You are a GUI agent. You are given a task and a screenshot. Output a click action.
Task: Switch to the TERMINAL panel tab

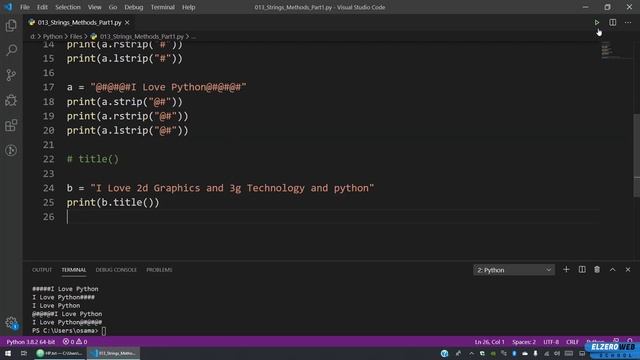coord(73,270)
